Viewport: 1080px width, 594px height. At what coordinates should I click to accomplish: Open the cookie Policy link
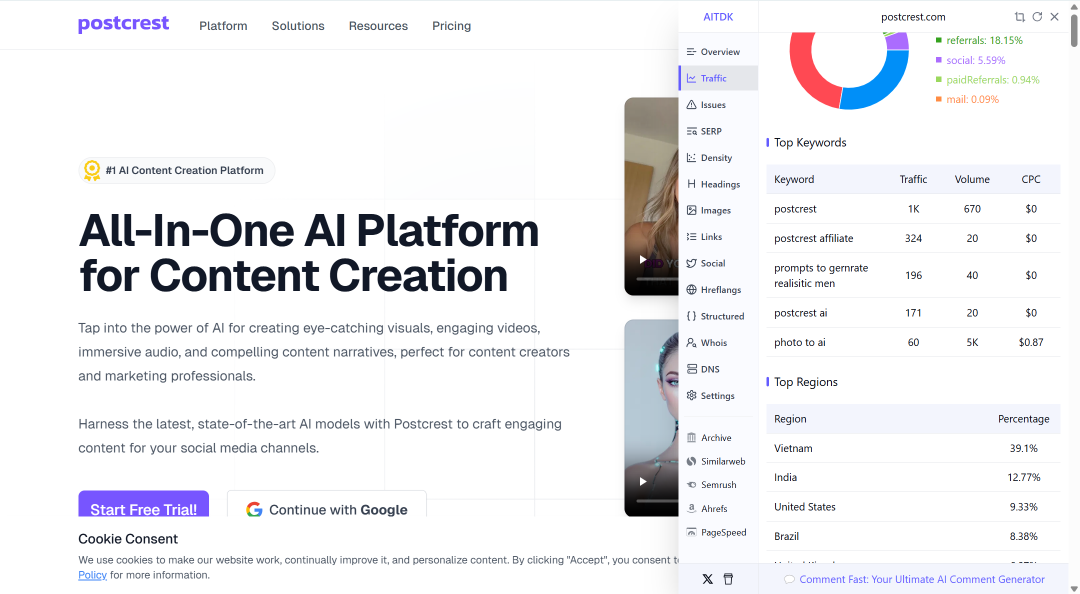tap(92, 575)
